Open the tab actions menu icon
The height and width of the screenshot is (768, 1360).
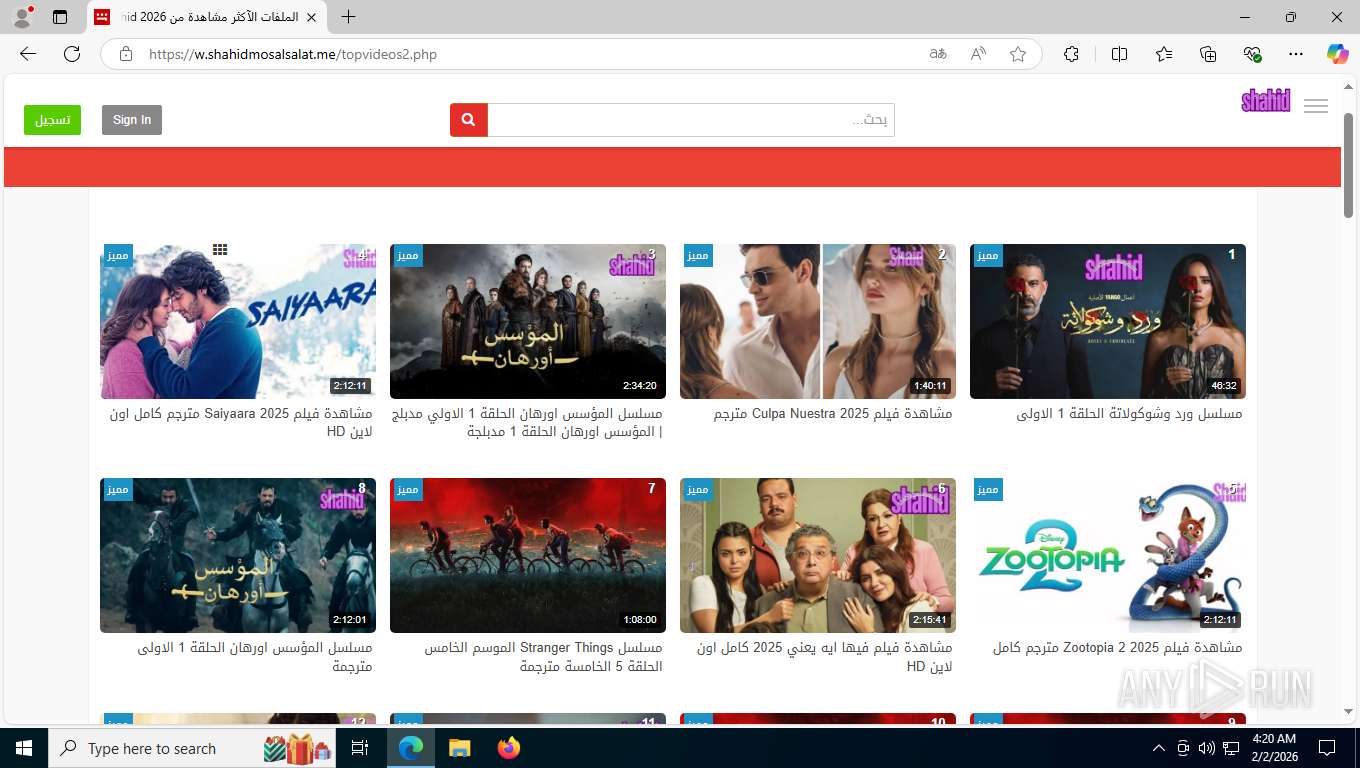point(60,17)
